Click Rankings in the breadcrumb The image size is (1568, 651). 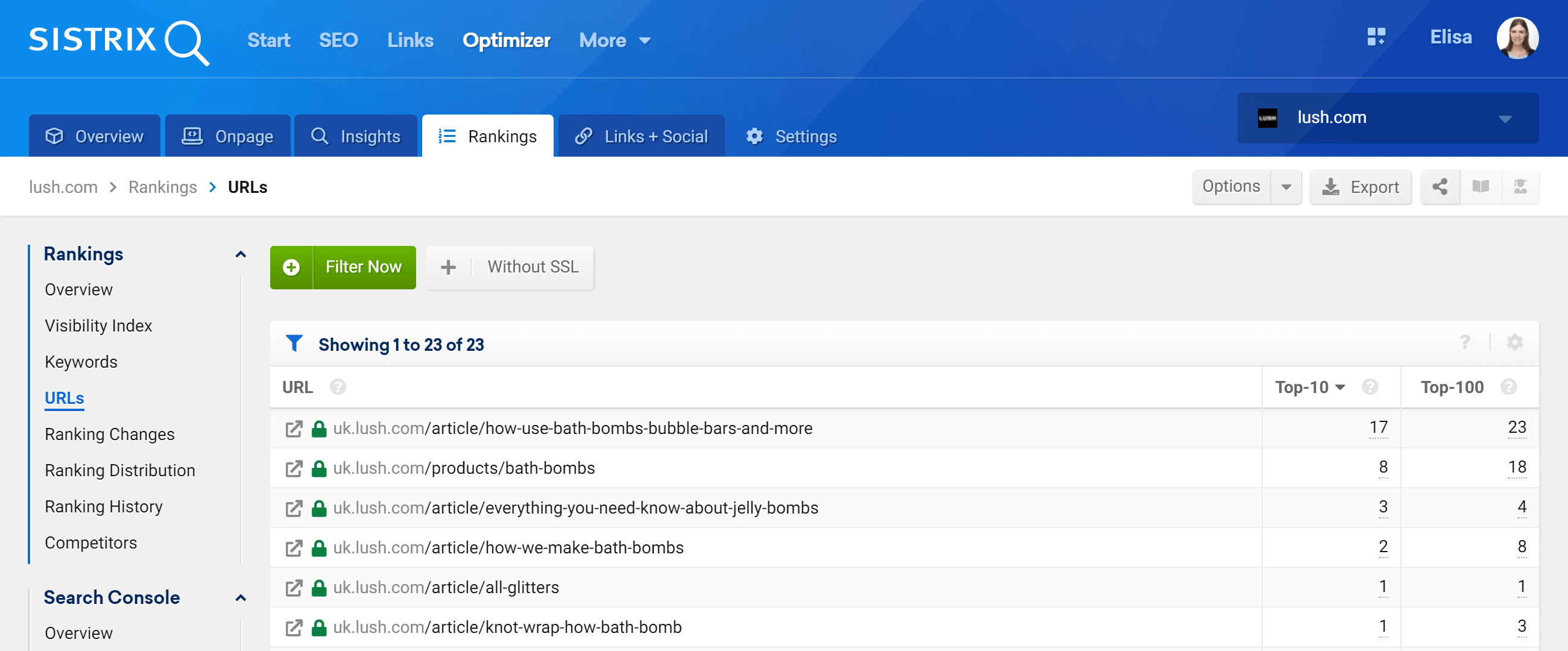click(x=162, y=187)
